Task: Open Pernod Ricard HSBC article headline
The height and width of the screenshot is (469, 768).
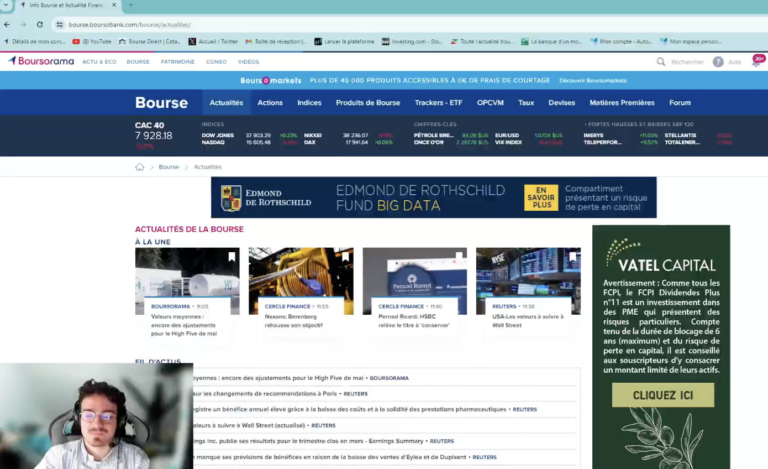Action: point(414,321)
